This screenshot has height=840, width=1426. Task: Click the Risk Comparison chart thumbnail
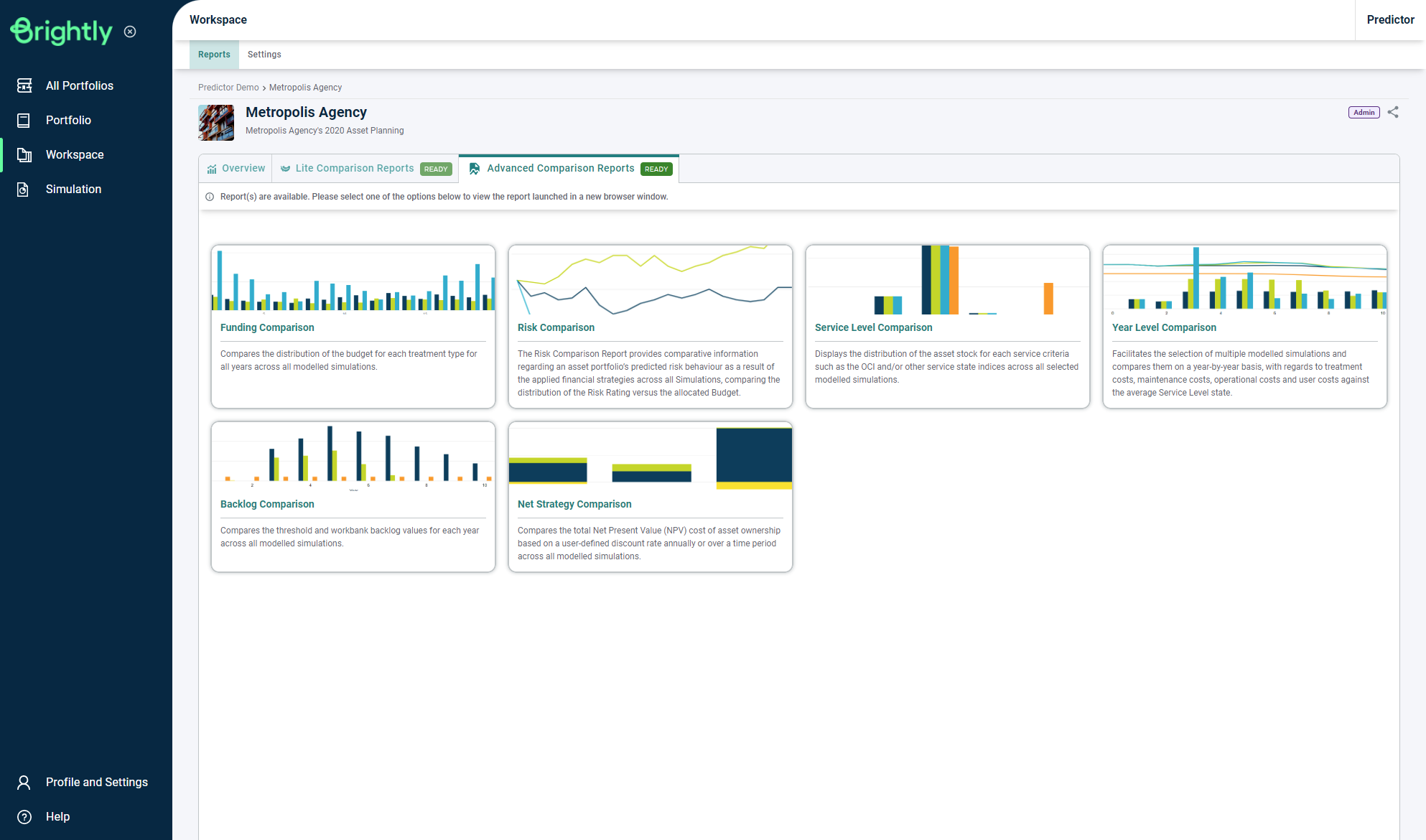[650, 280]
